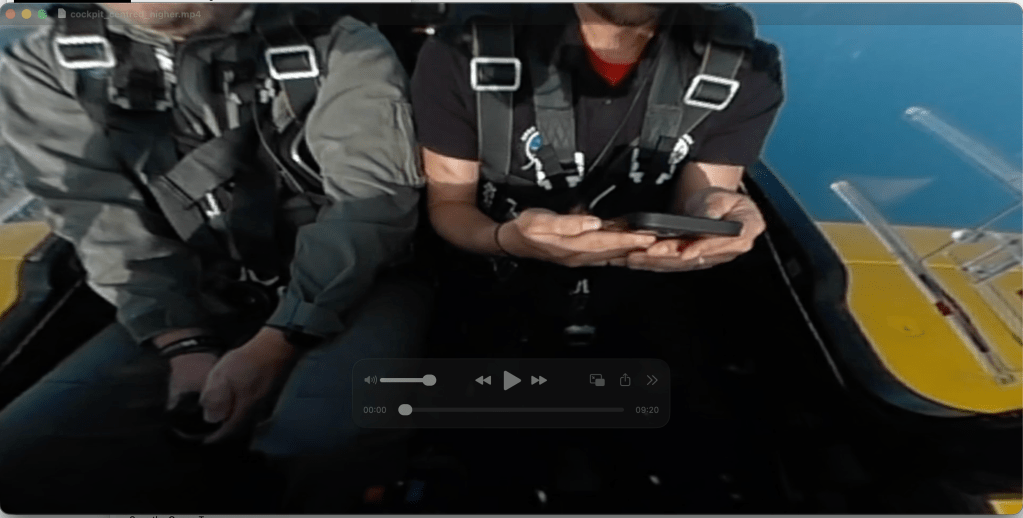The height and width of the screenshot is (518, 1023).
Task: Click the file icon in title bar
Action: tap(61, 14)
